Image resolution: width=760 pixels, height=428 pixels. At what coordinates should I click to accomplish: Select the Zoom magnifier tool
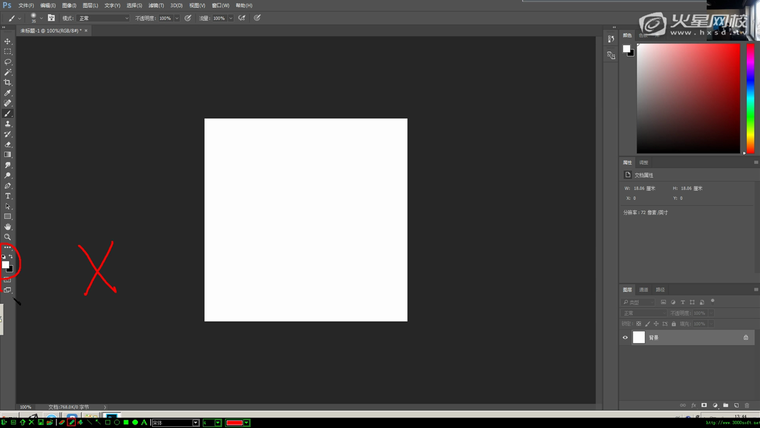[8, 237]
